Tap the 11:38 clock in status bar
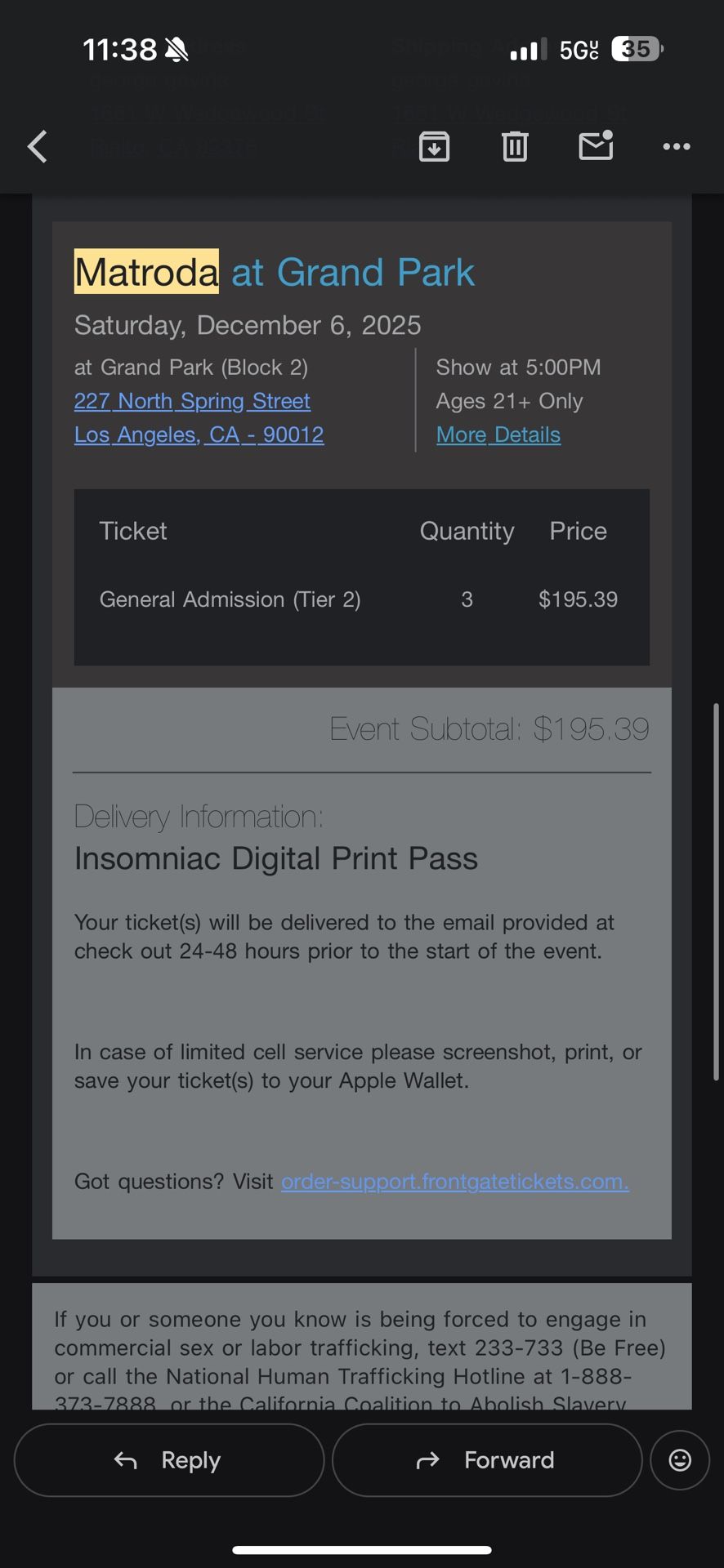Screen dimensions: 724x1568 (x=119, y=50)
